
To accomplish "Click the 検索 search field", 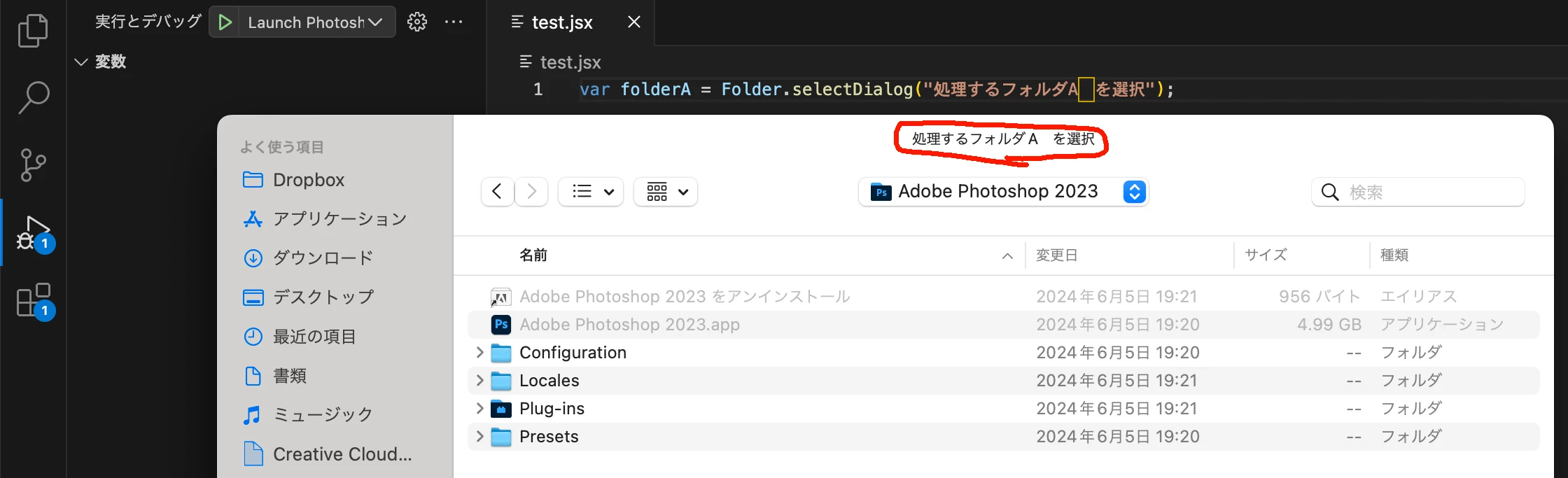I will pyautogui.click(x=1428, y=192).
